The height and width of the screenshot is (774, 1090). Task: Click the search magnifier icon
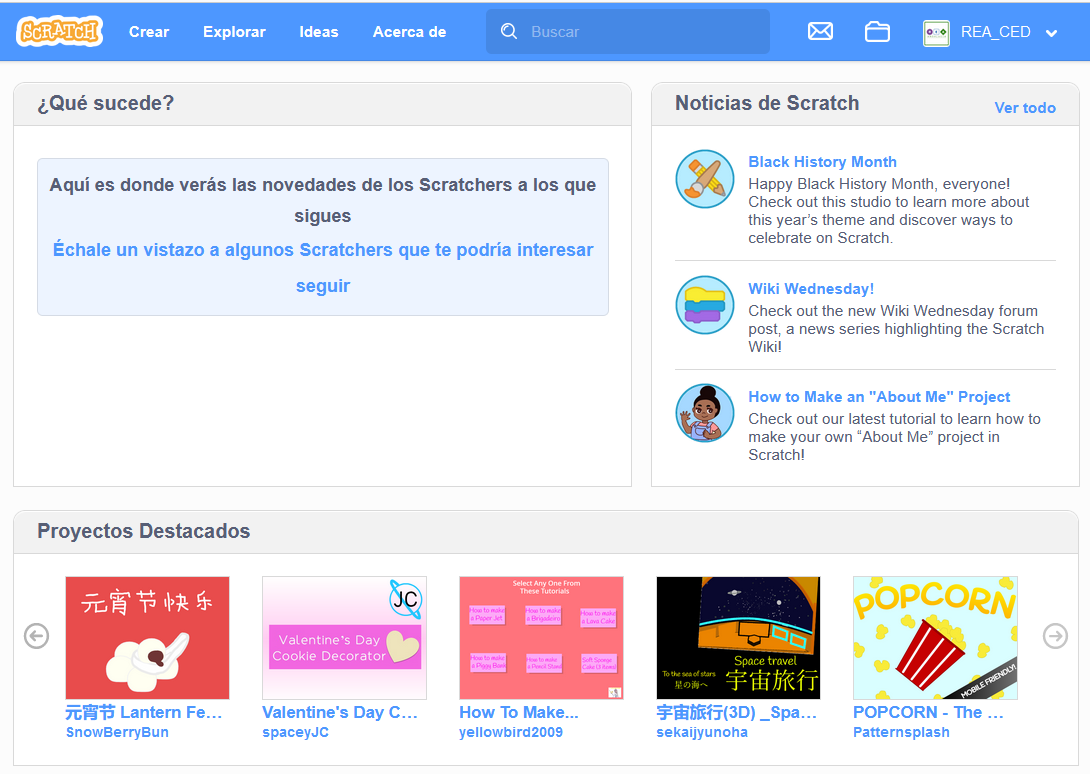509,31
